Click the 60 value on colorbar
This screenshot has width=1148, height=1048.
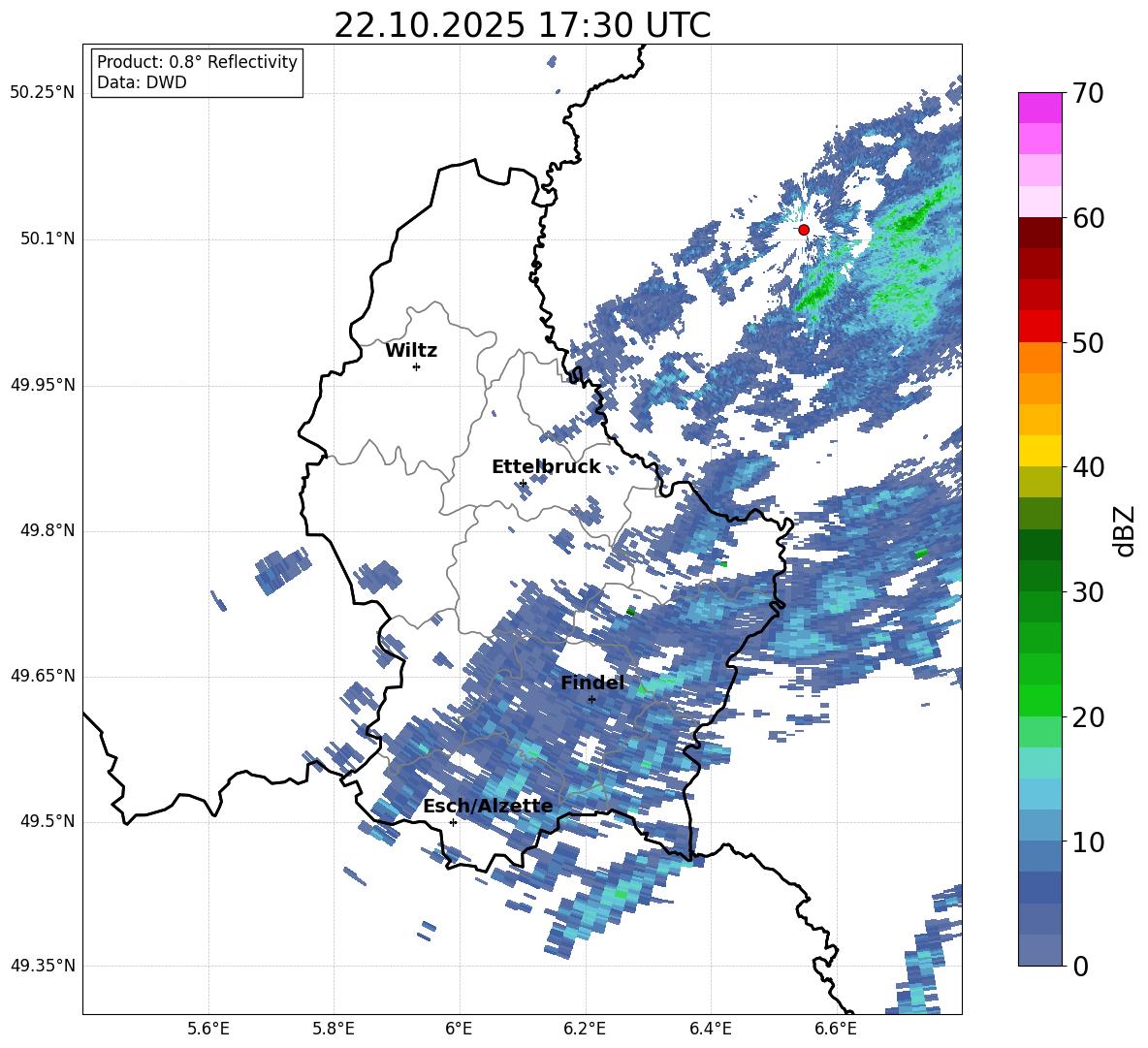tap(1088, 218)
